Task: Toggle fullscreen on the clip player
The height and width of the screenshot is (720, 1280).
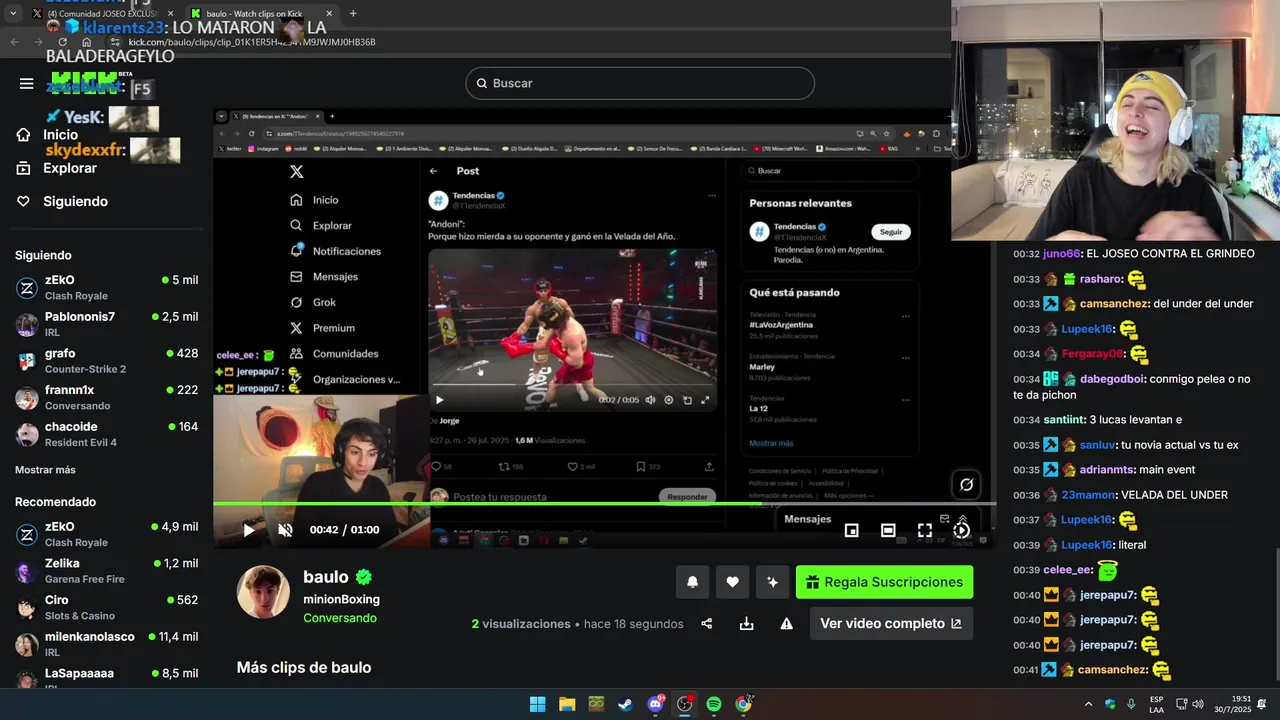Action: tap(925, 530)
